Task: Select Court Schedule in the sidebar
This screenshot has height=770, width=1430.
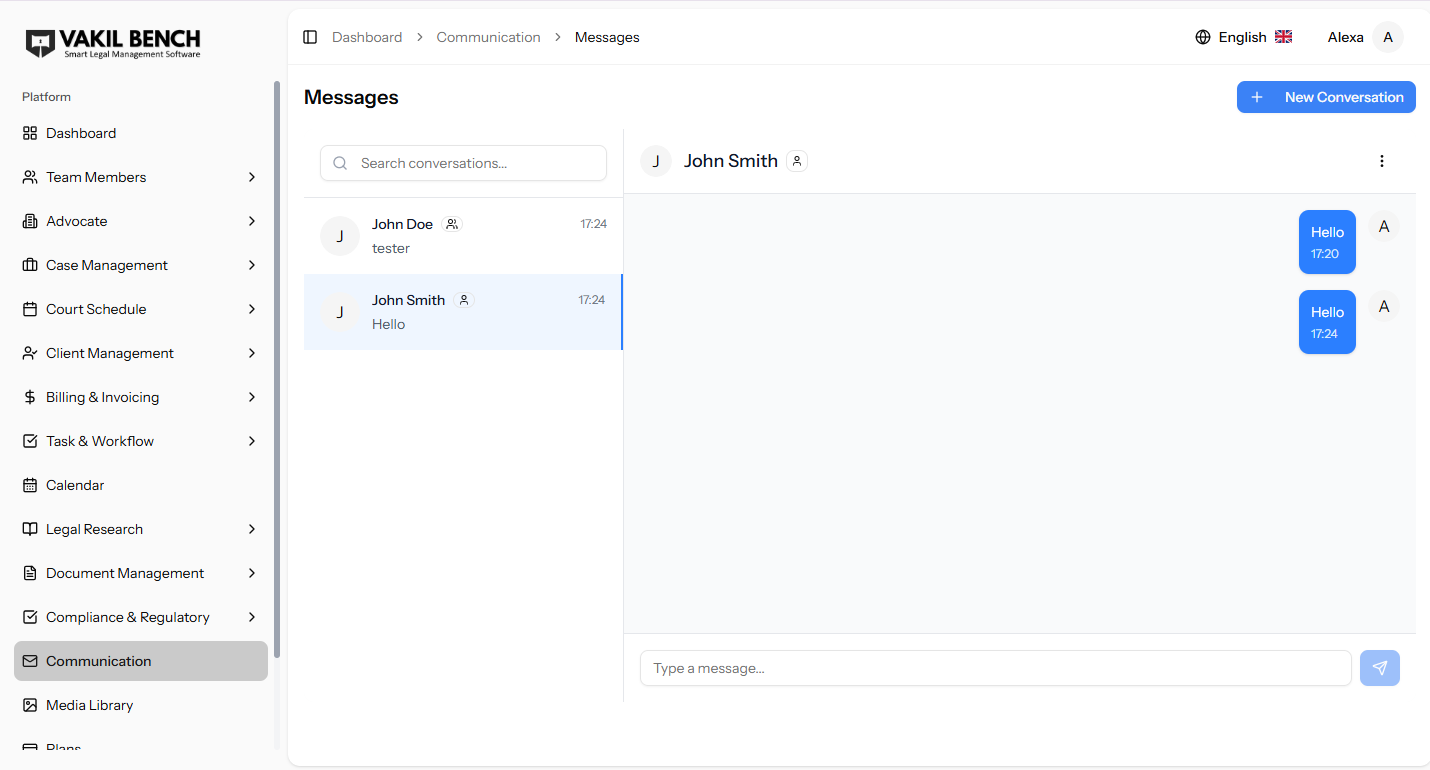Action: click(x=96, y=309)
